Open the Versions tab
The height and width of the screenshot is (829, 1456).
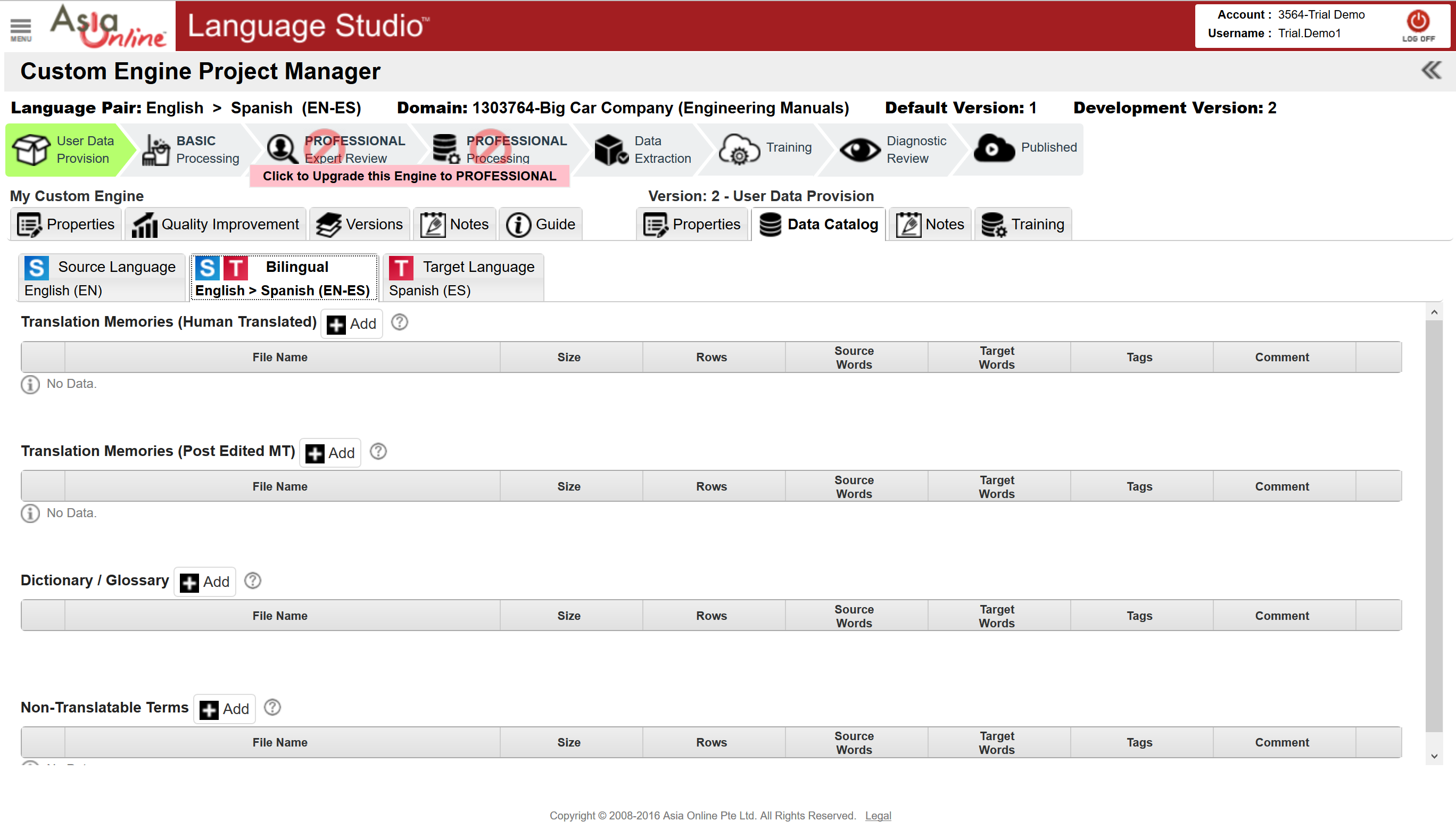[360, 225]
